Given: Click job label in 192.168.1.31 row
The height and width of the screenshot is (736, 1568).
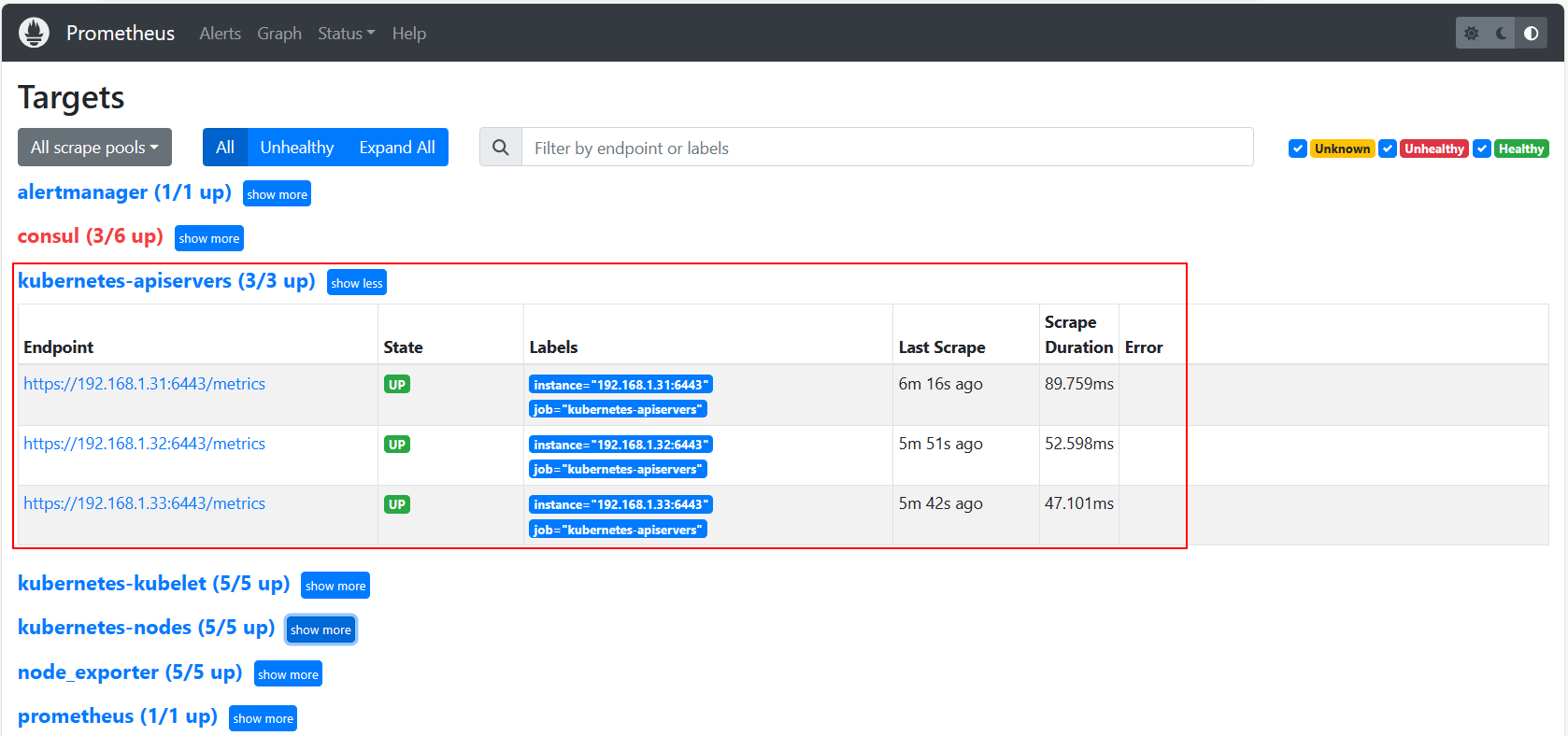Looking at the screenshot, I should click(x=618, y=409).
